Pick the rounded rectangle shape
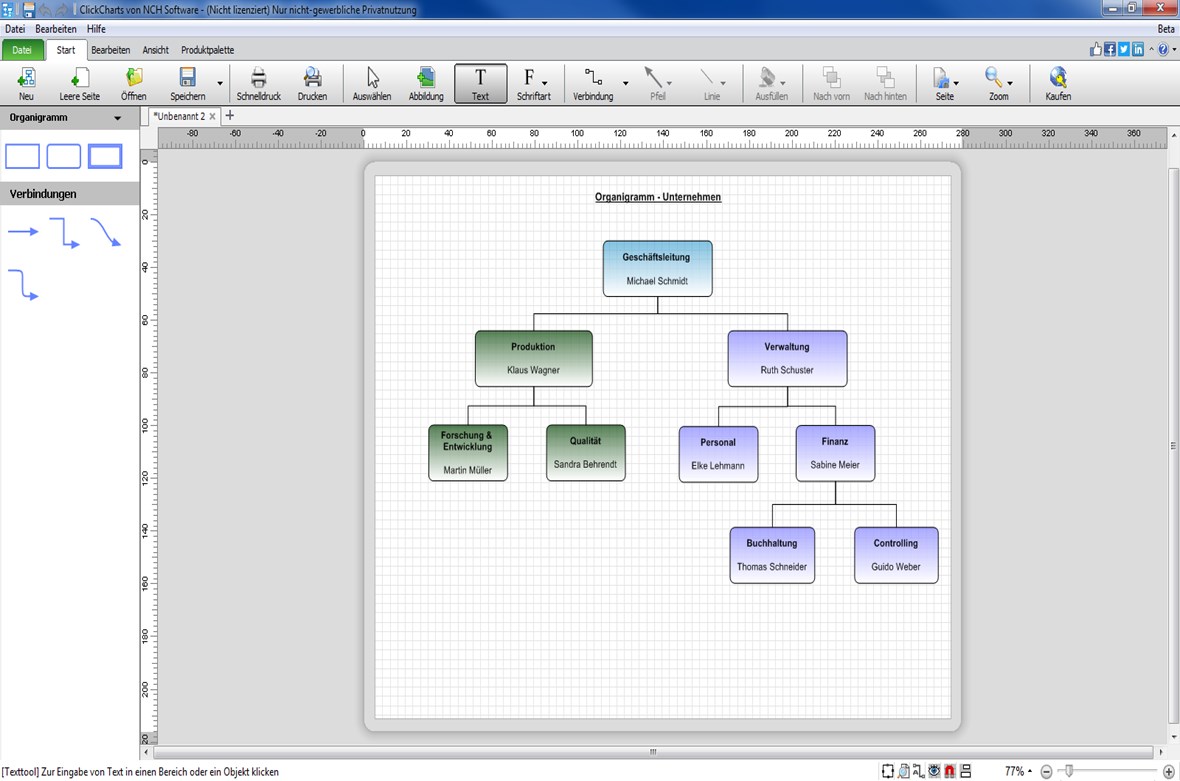Image resolution: width=1180 pixels, height=781 pixels. [63, 157]
